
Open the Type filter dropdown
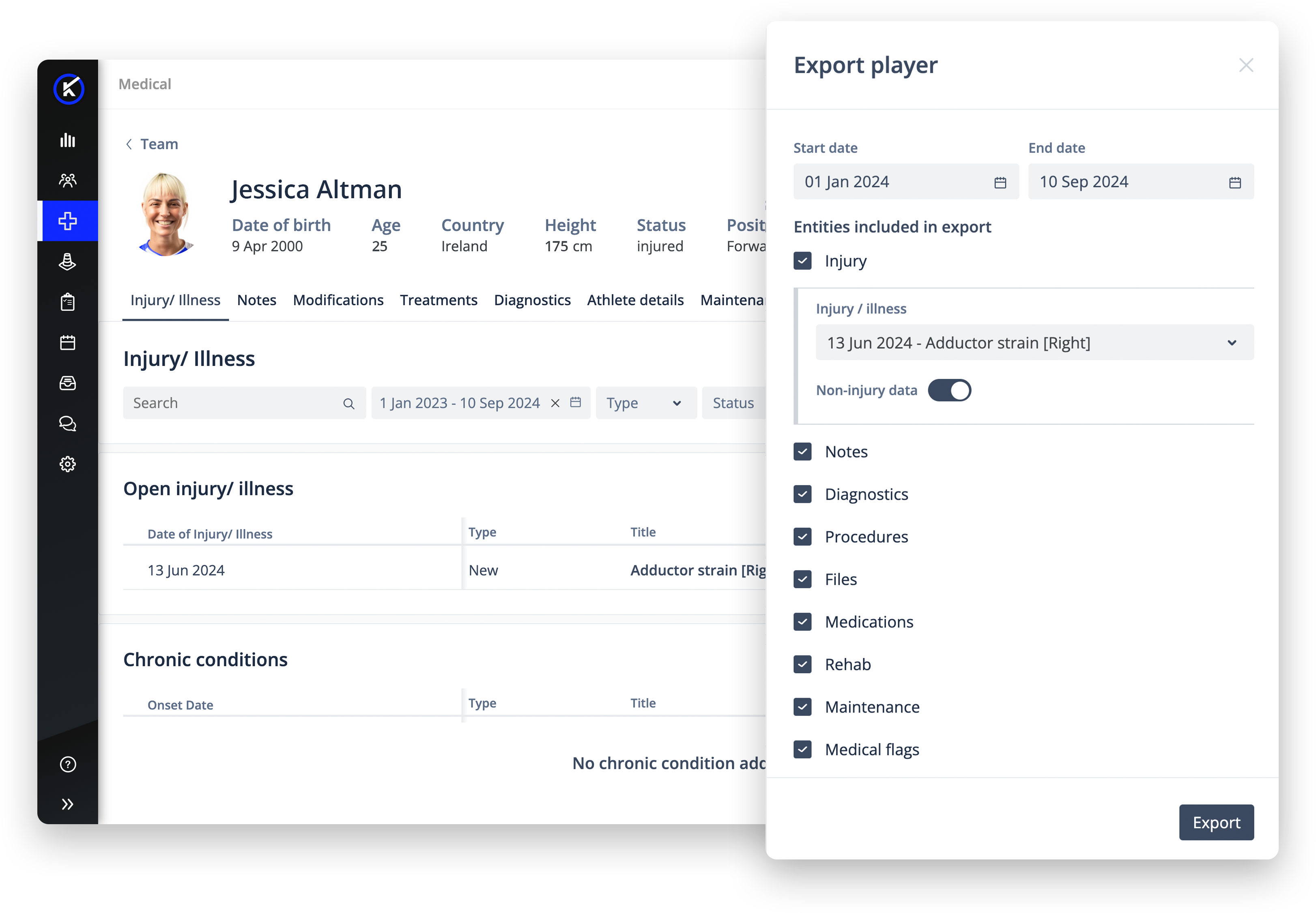click(646, 403)
